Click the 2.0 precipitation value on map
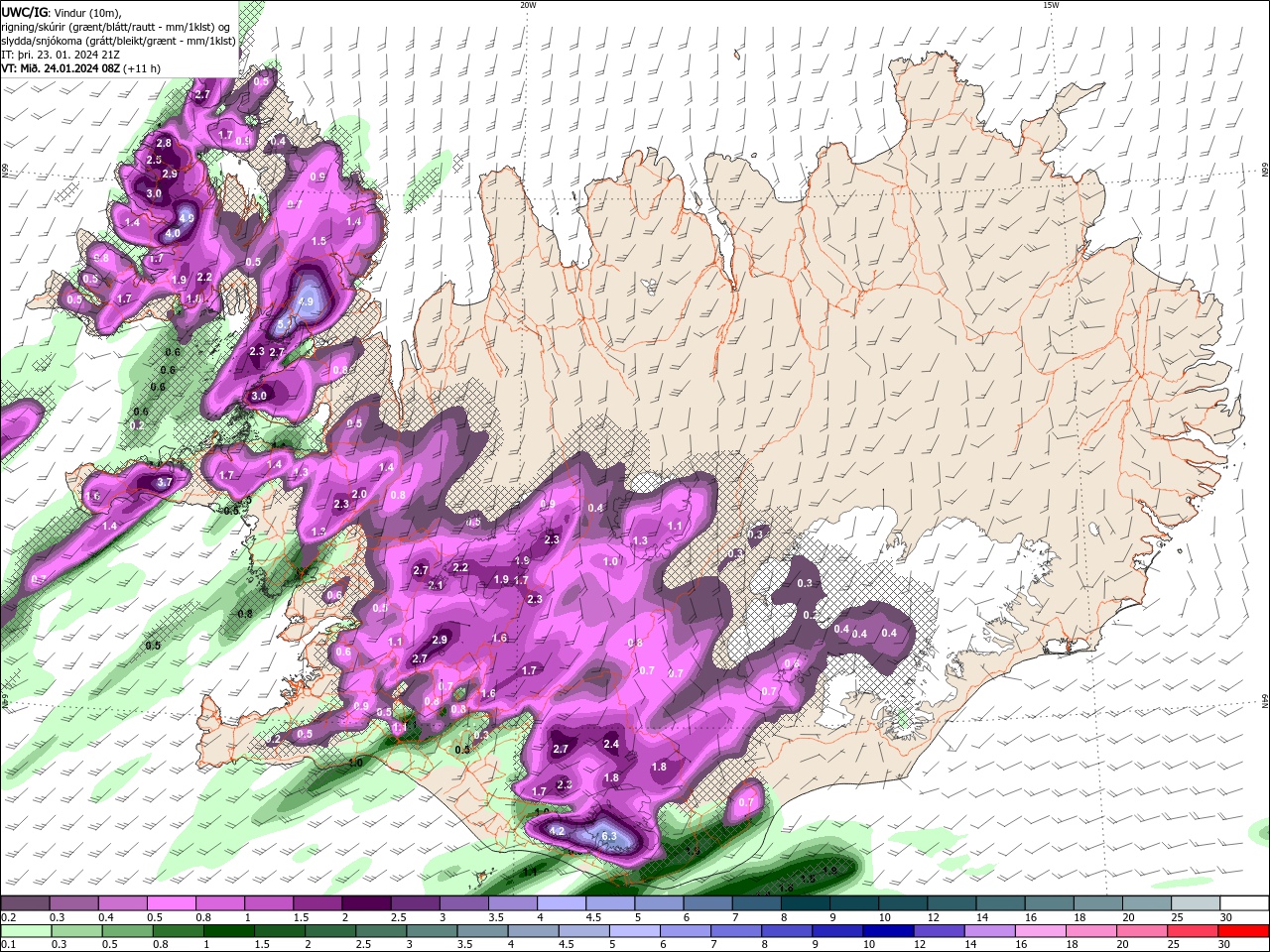 (x=359, y=495)
